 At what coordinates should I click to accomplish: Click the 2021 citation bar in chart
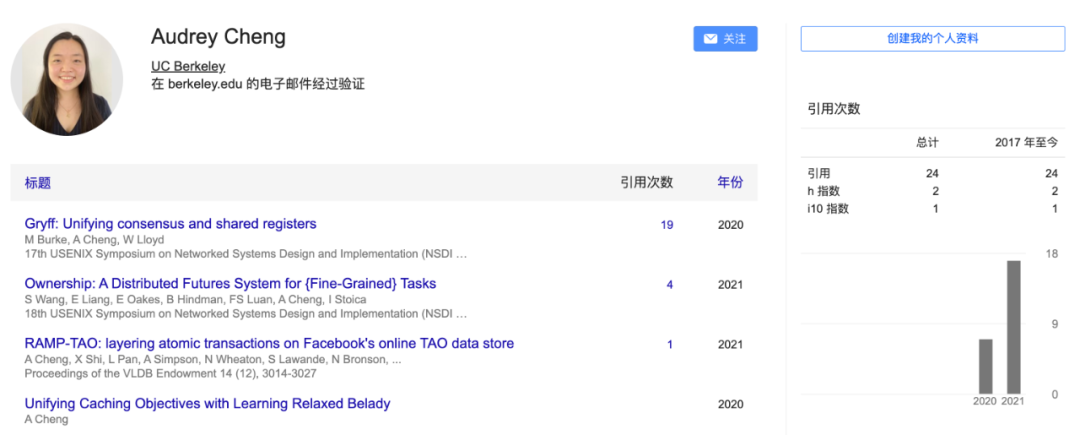(x=1014, y=326)
